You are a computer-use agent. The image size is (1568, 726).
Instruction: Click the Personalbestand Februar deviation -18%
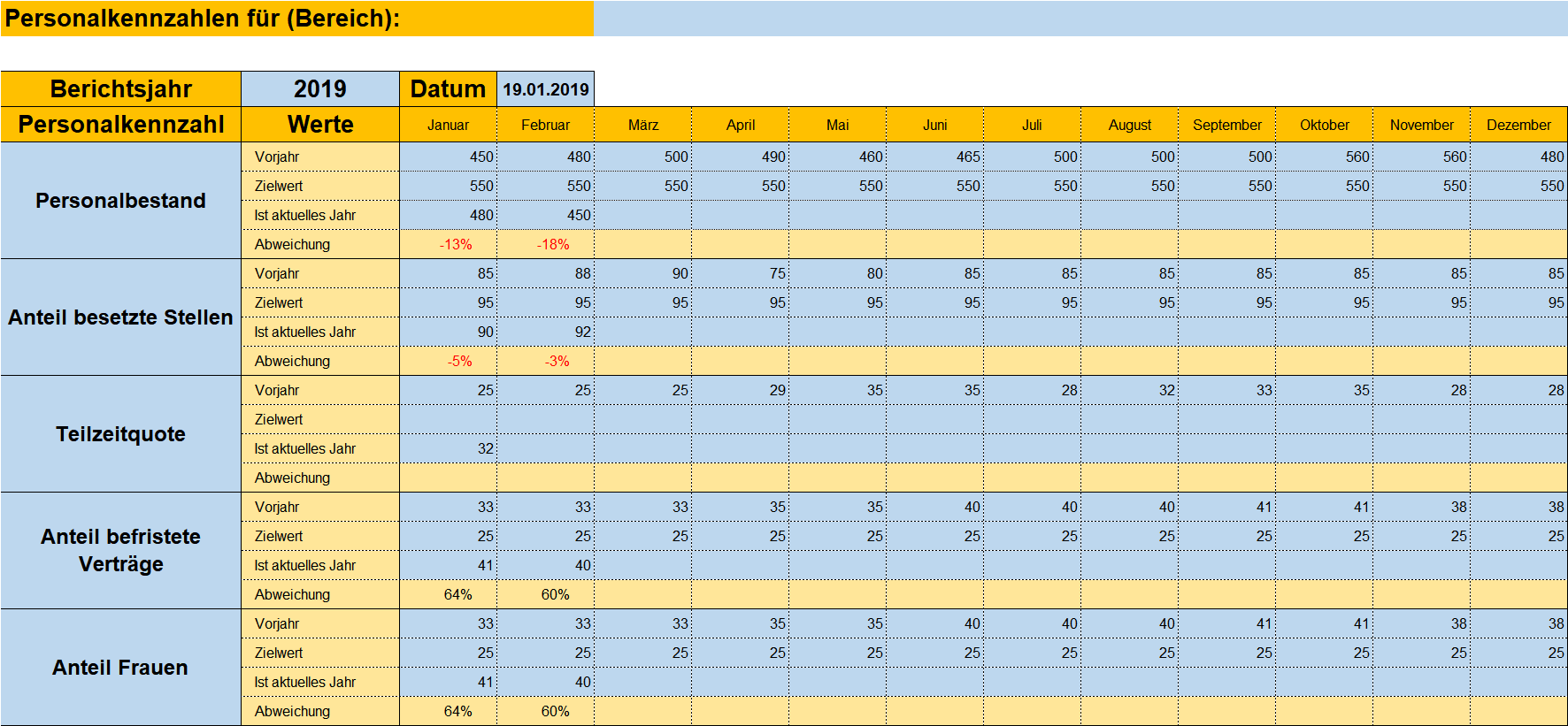(x=546, y=244)
